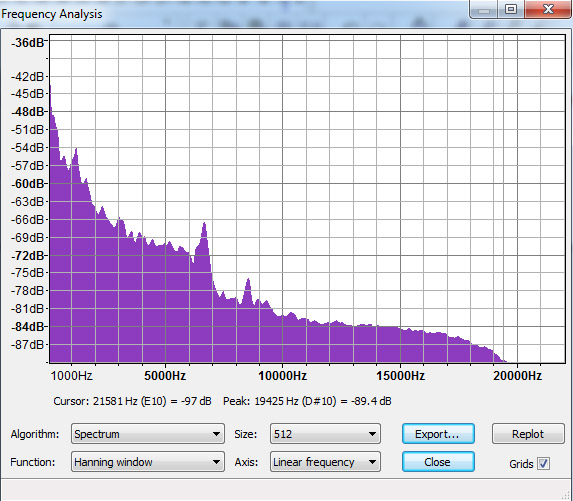
Task: Click the spectrum peak near 6500 Hz
Action: (x=204, y=224)
